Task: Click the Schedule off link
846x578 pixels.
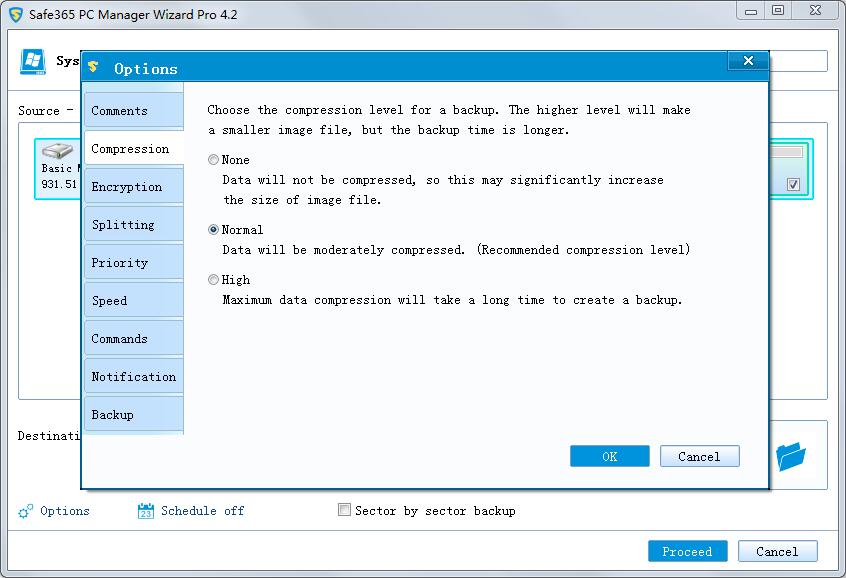Action: tap(202, 511)
